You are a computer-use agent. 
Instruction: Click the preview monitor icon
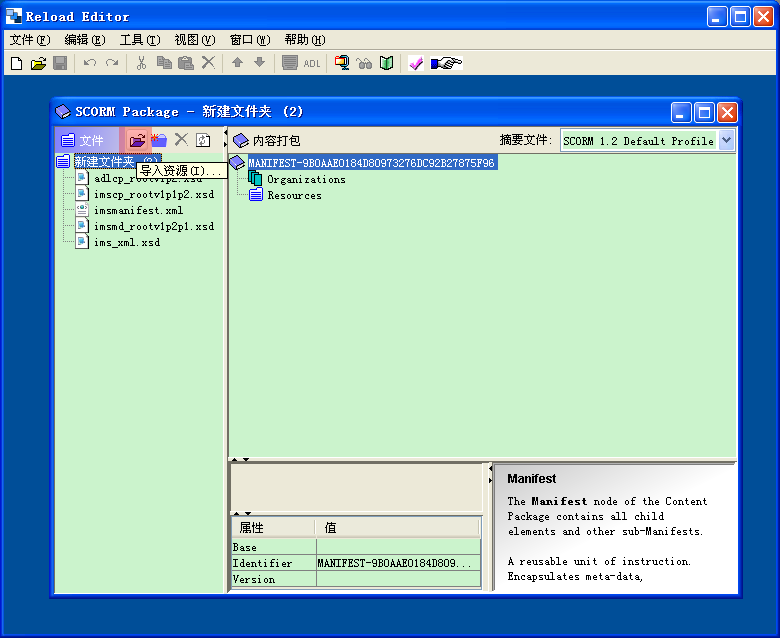point(342,63)
